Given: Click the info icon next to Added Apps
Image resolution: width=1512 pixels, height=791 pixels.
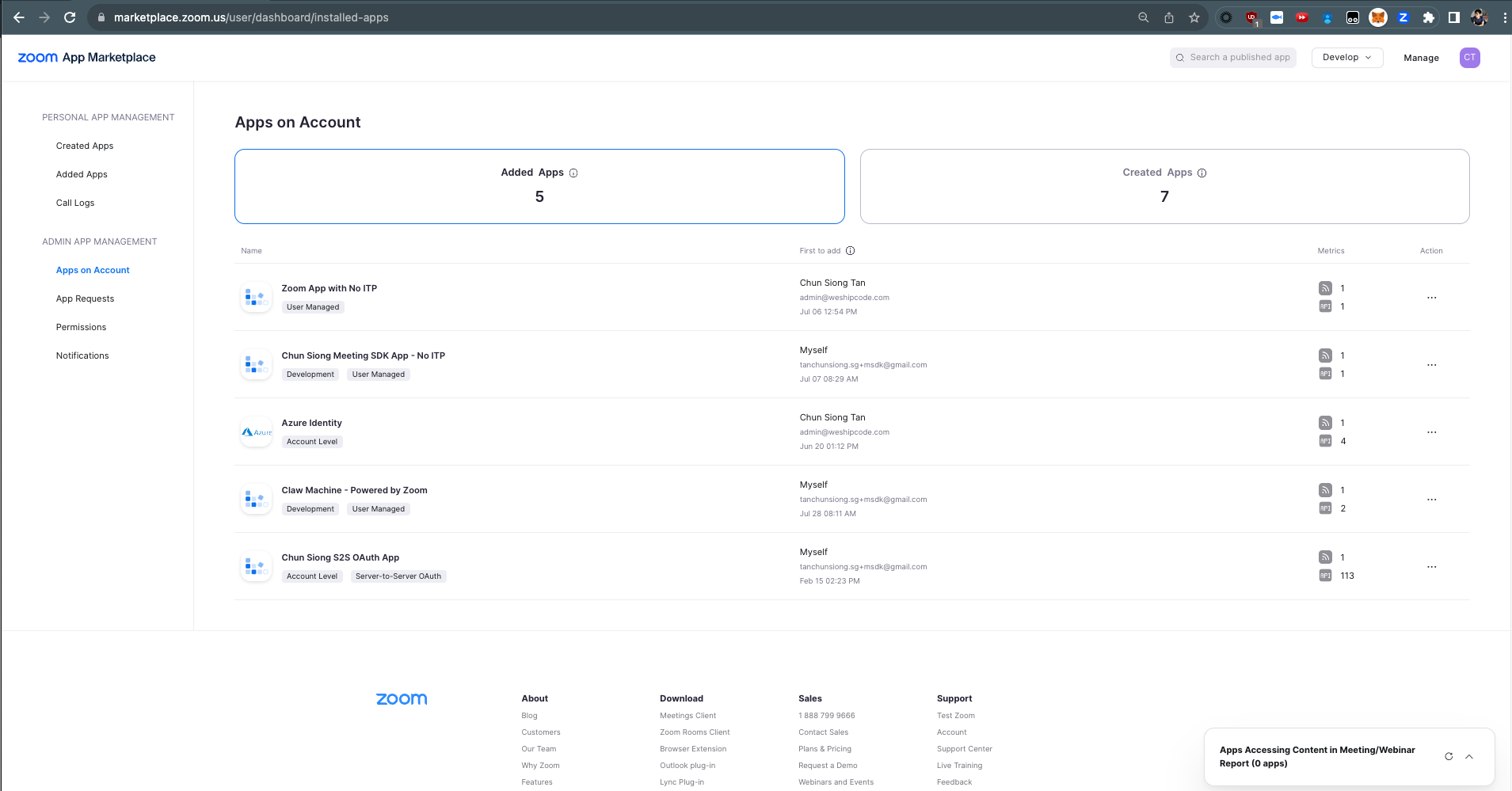Looking at the screenshot, I should click(573, 173).
